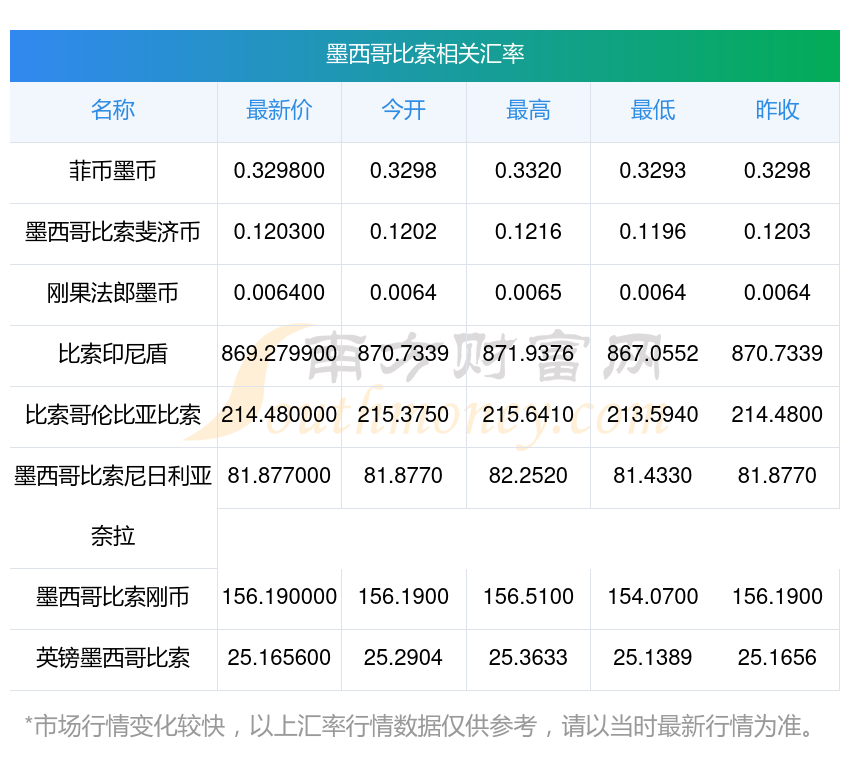Viewport: 850px width, 757px height.
Task: Click the row name 比索印尼盾
Action: [x=113, y=354]
